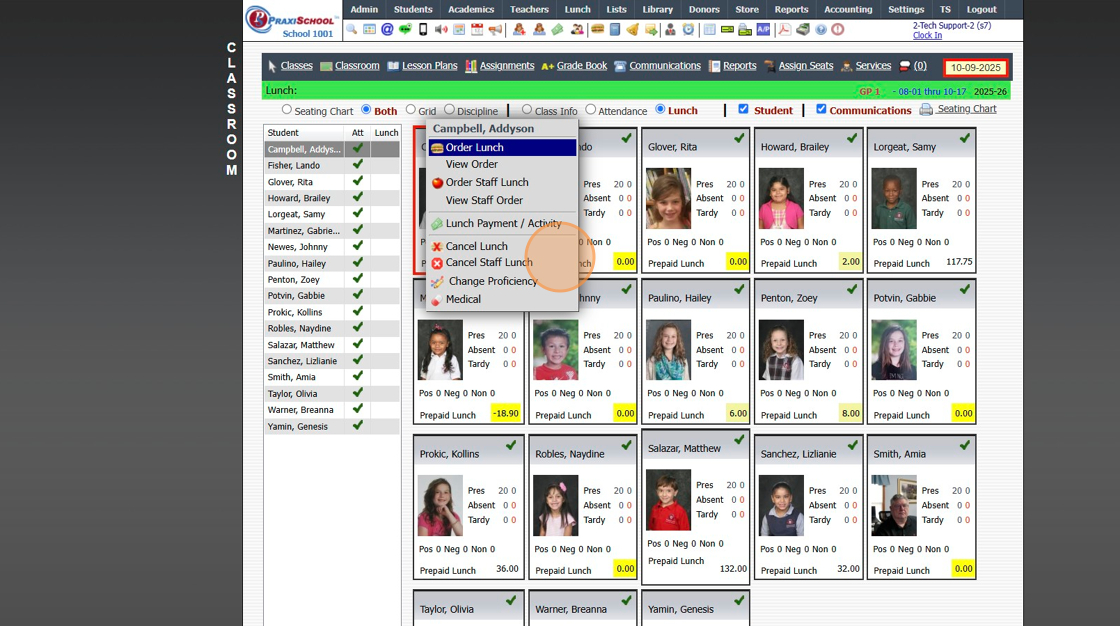This screenshot has height=626, width=1120.
Task: Choose View Order in context menu
Action: [502, 164]
